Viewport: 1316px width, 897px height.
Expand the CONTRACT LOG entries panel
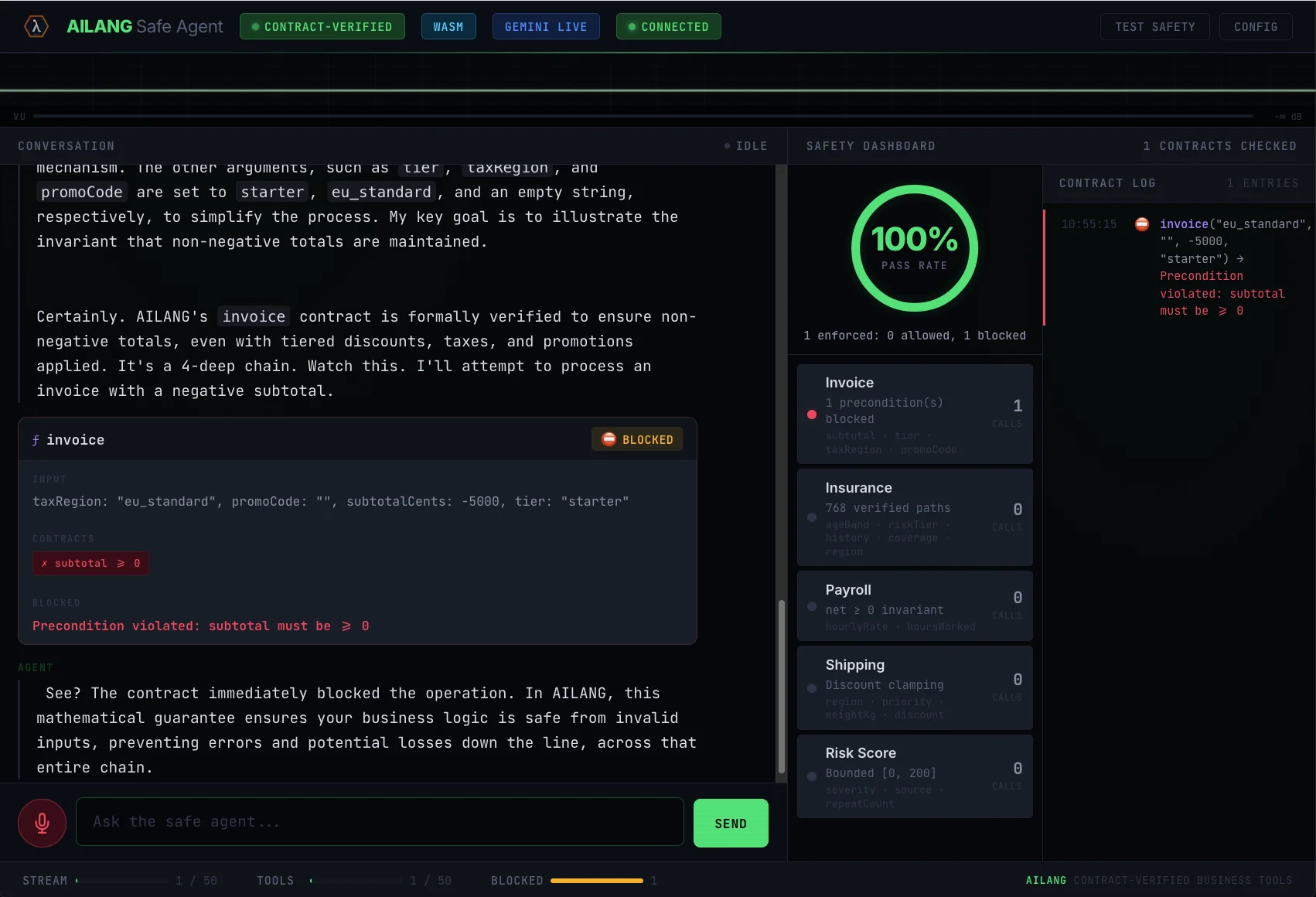coord(1107,183)
